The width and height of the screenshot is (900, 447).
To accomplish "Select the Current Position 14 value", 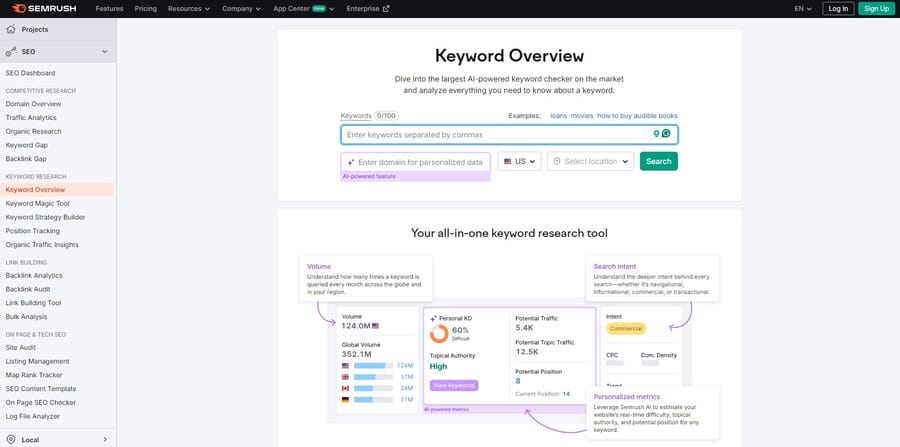I will 567,394.
